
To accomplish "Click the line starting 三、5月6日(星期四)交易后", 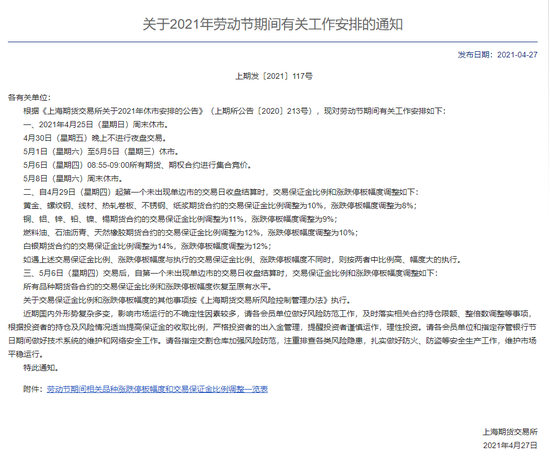I will [x=230, y=273].
